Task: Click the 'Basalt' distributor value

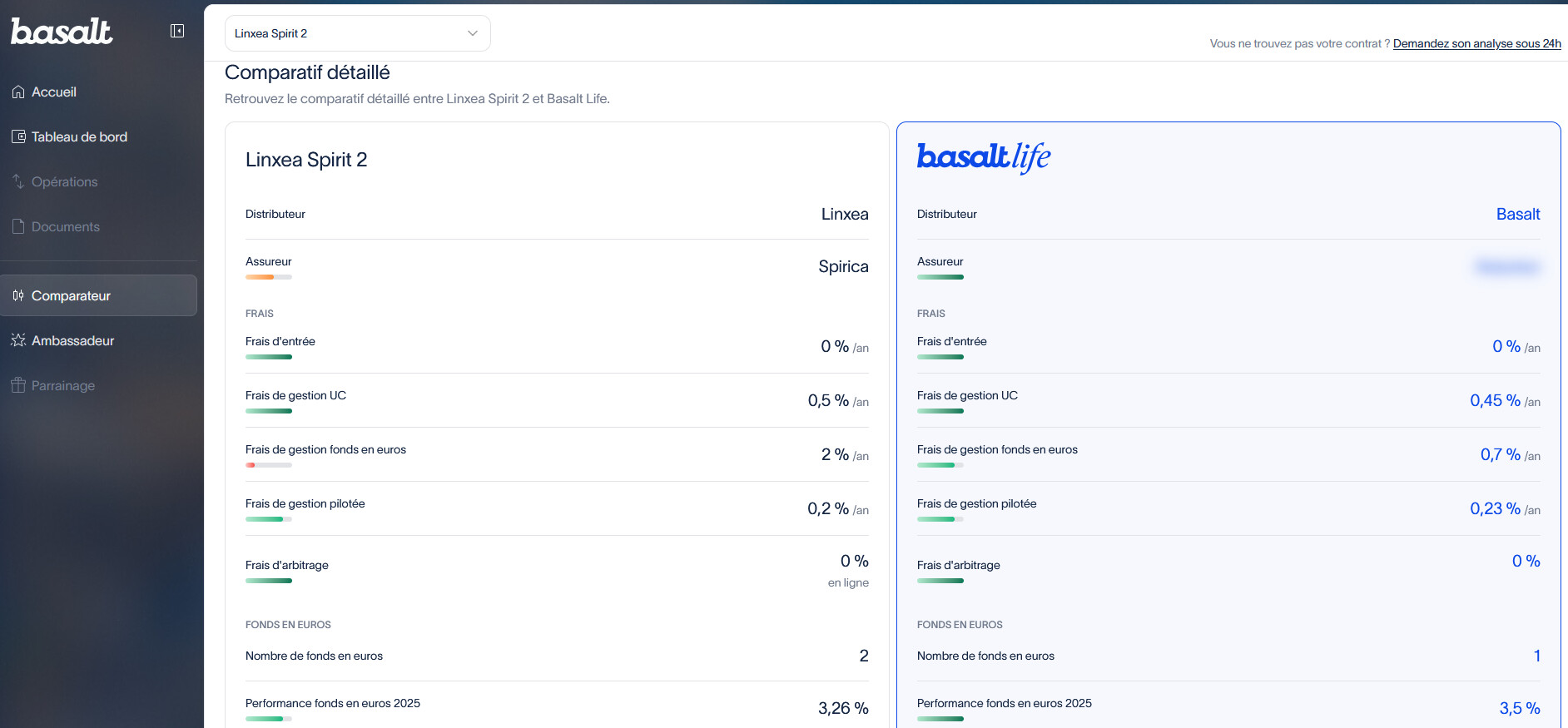Action: tap(1518, 214)
